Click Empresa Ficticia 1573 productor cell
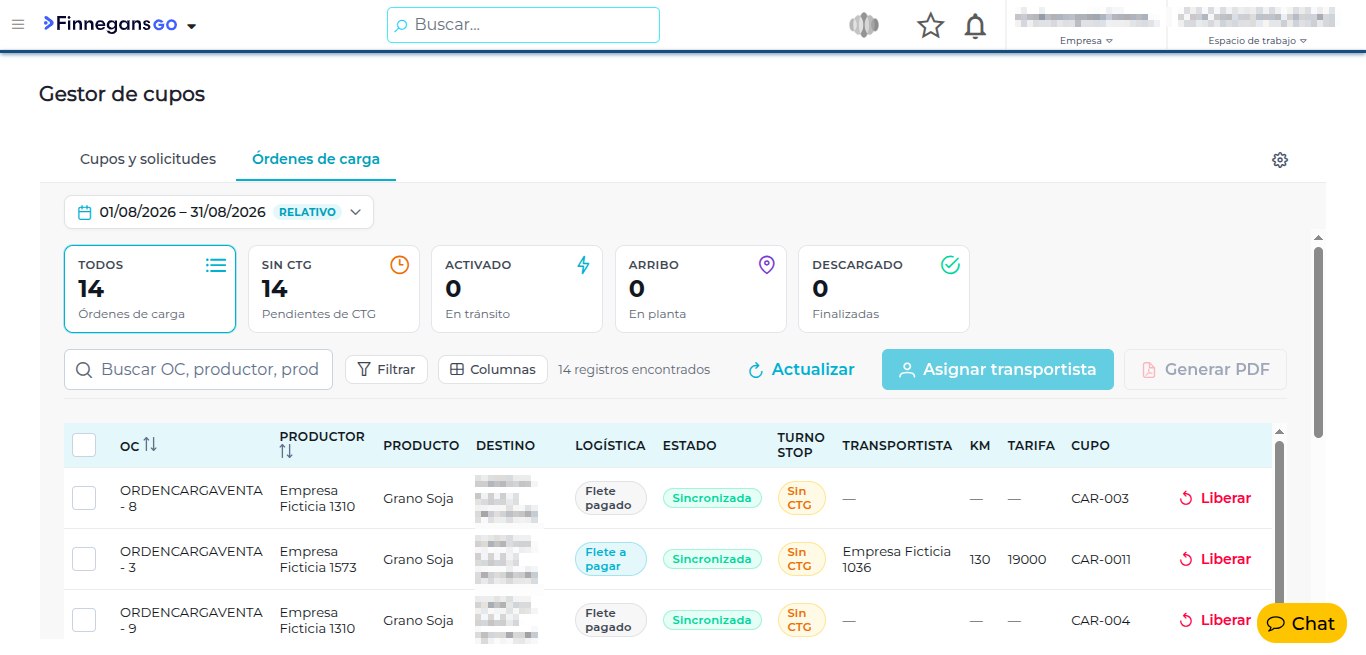Screen dimensions: 1366x655 pos(318,559)
